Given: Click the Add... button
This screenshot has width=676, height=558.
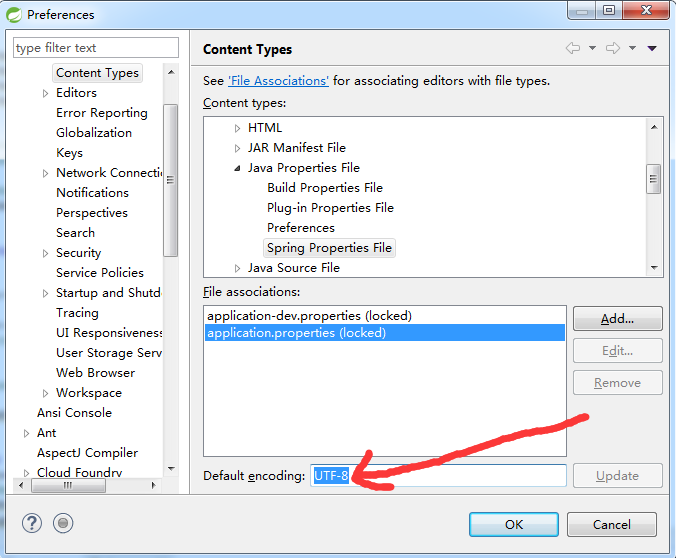Looking at the screenshot, I should tap(617, 319).
